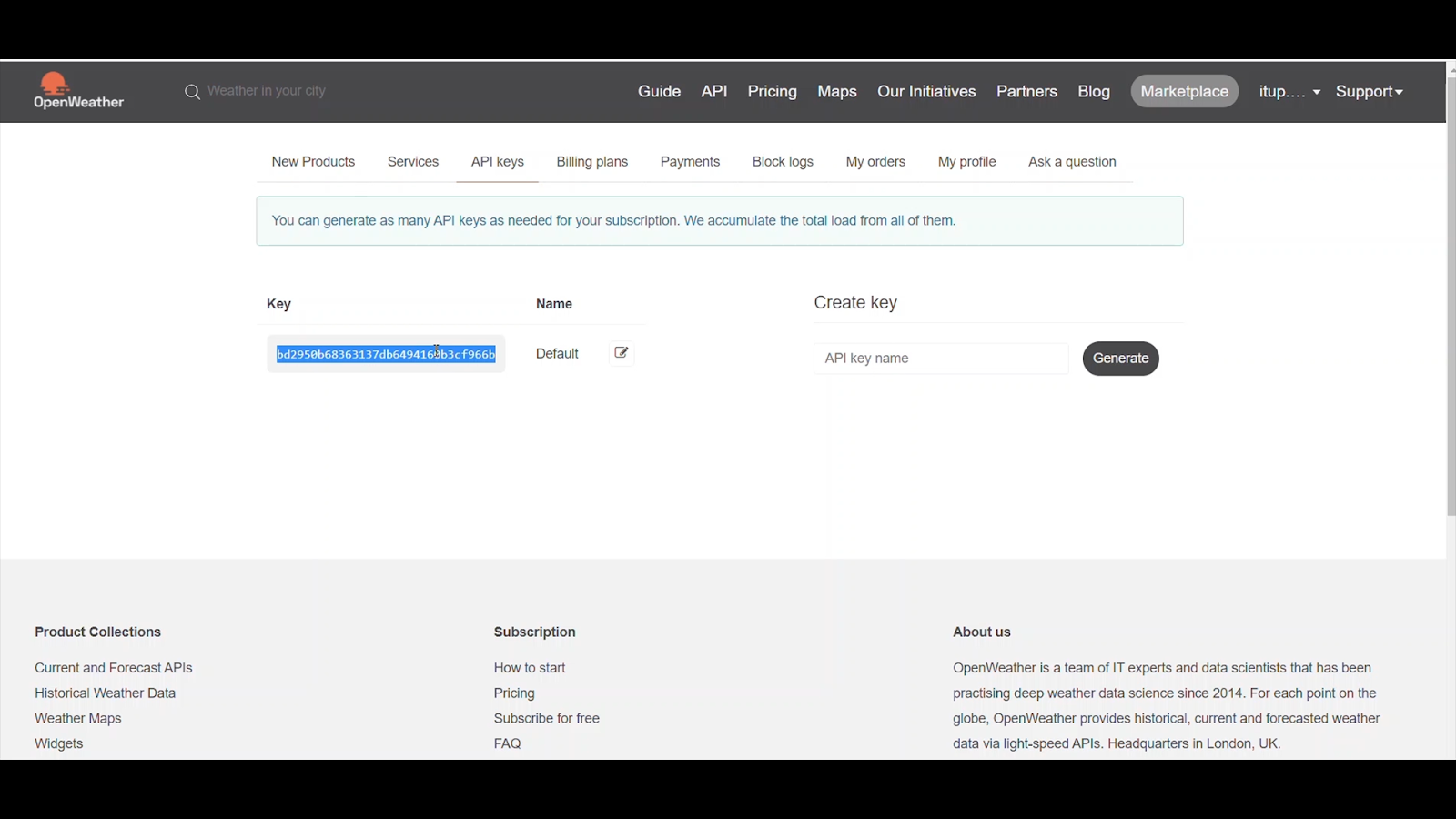
Task: Open the Block logs tab
Action: [x=783, y=162]
